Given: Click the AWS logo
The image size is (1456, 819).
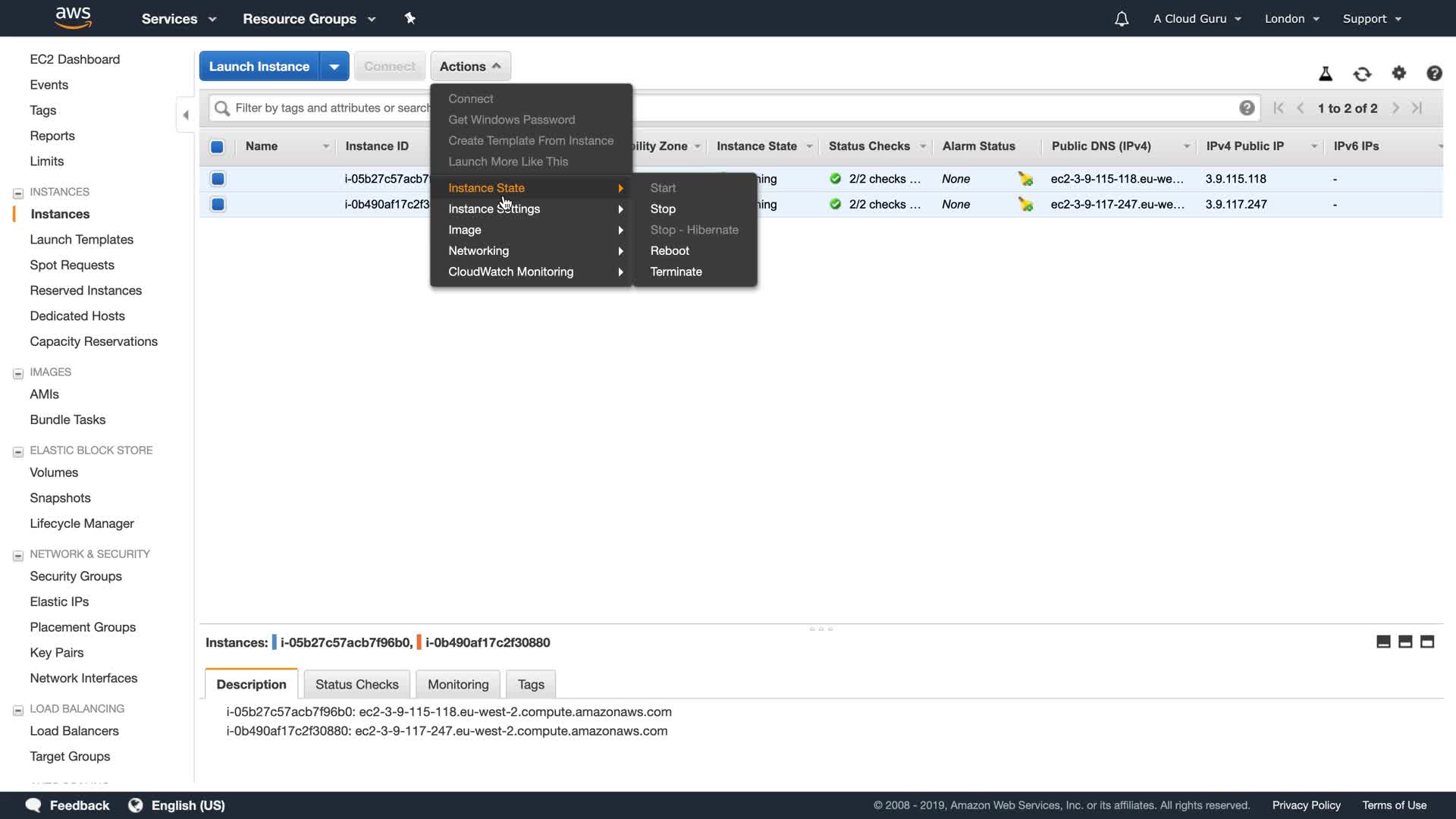Looking at the screenshot, I should 73,17.
